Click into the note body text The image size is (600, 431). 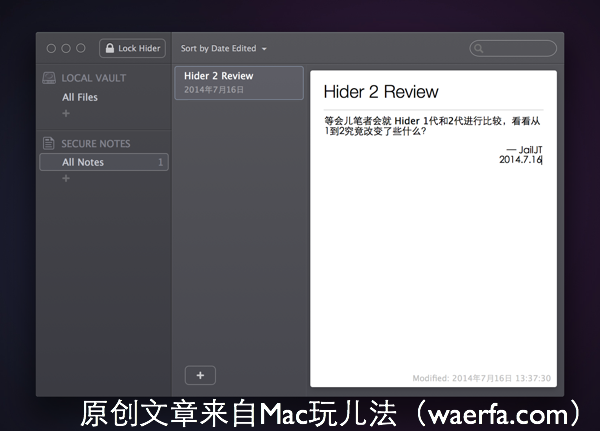[432, 126]
